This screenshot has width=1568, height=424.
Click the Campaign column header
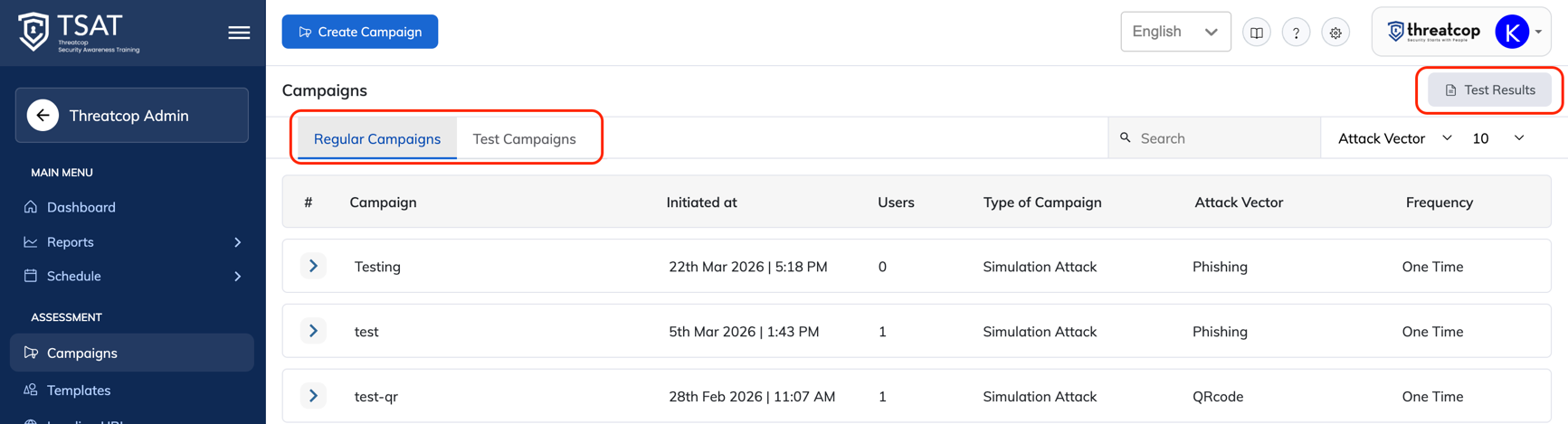(x=383, y=202)
